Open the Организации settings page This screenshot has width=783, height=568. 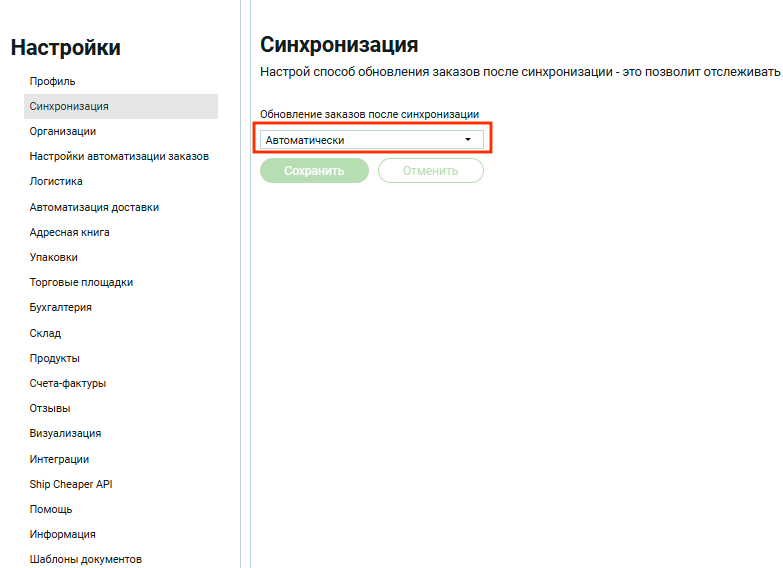(63, 131)
